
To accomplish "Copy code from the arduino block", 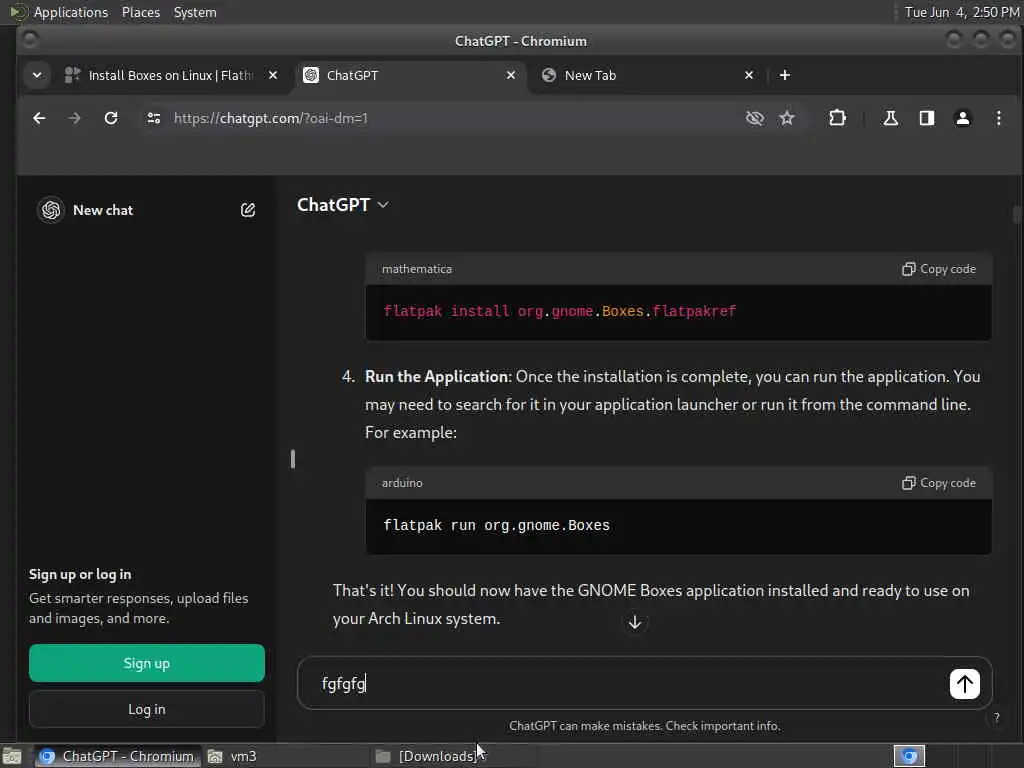I will pos(939,483).
